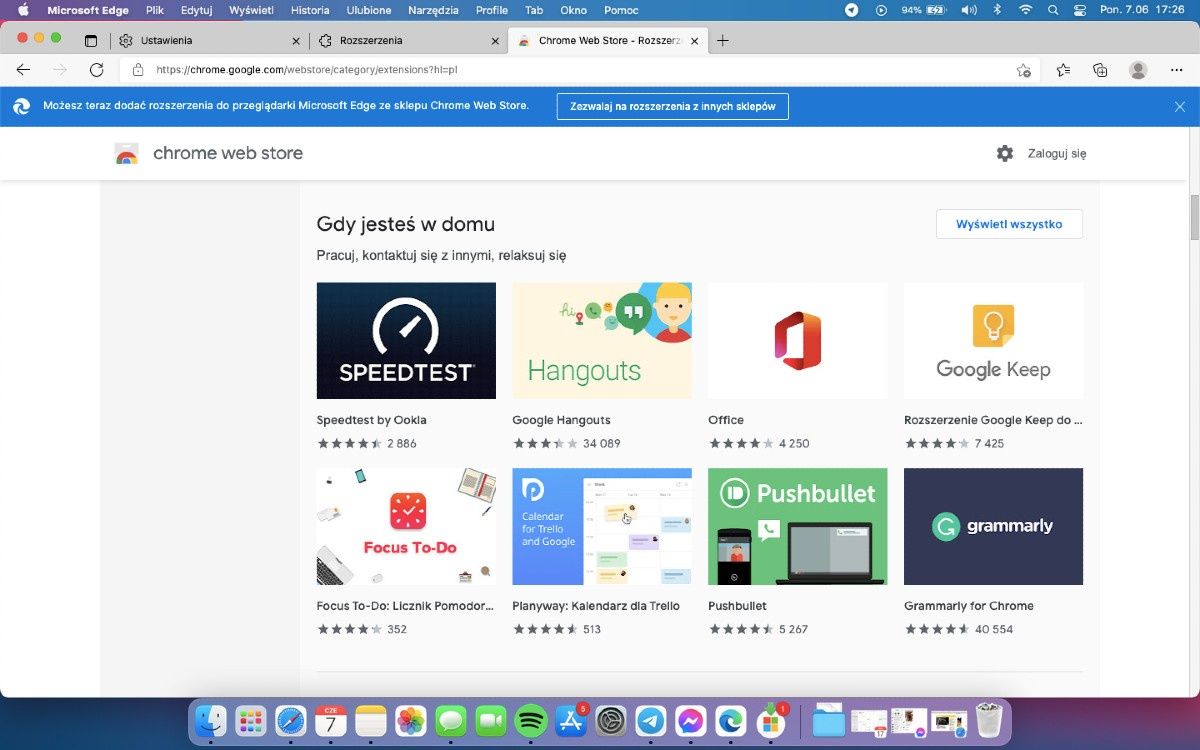Viewport: 1200px width, 750px height.
Task: Click Wi-Fi status in menu bar
Action: [x=1025, y=10]
